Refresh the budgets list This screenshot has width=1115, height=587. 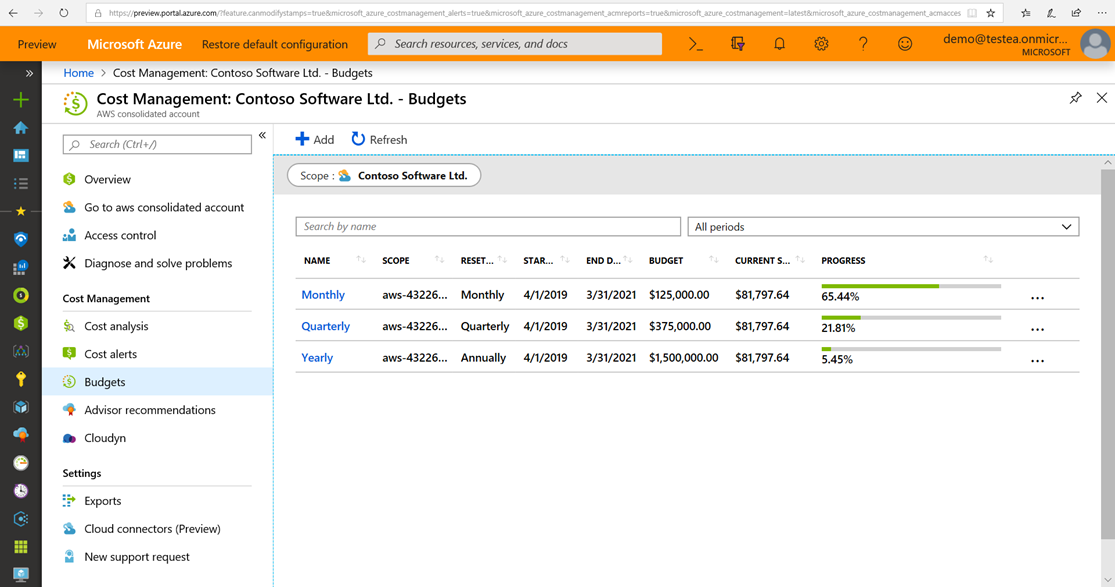coord(379,139)
